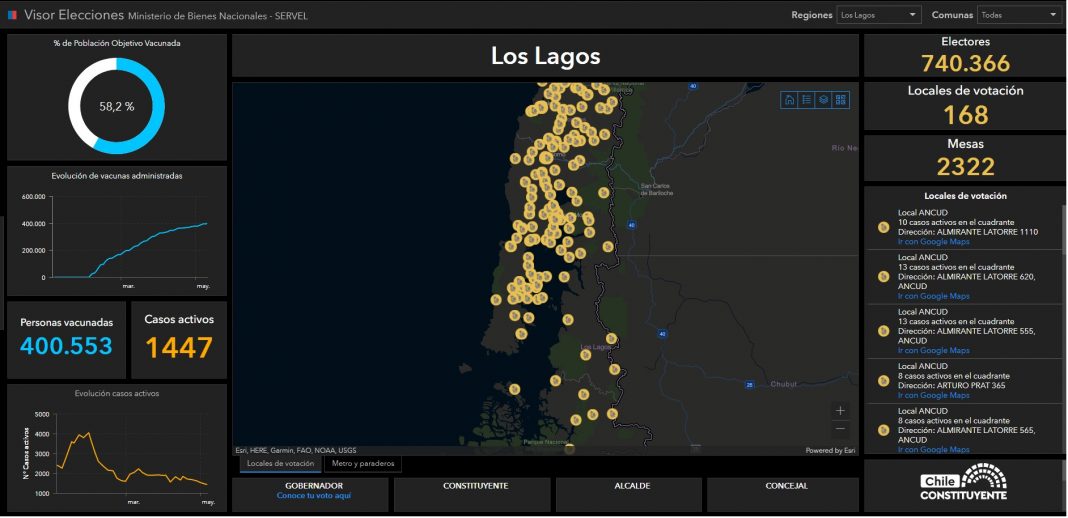Switch to Metro y paraderos tab

[x=364, y=464]
